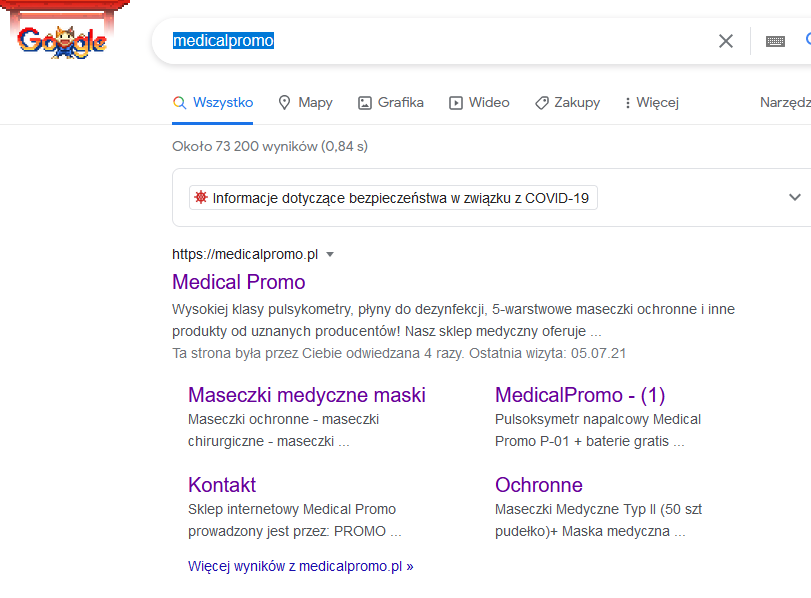
Task: Click the snippet Maseczki ochronne - maseczki
Action: [x=283, y=430]
